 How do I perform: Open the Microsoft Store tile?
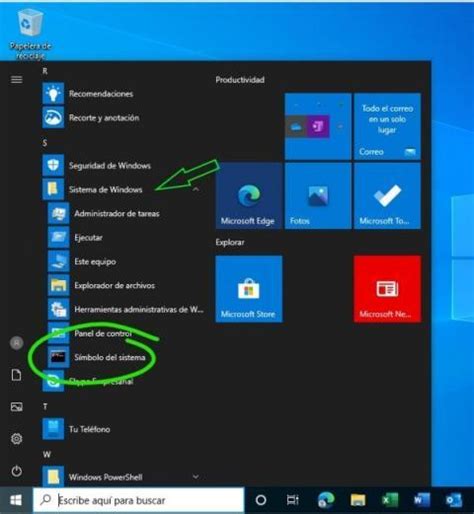click(x=249, y=289)
